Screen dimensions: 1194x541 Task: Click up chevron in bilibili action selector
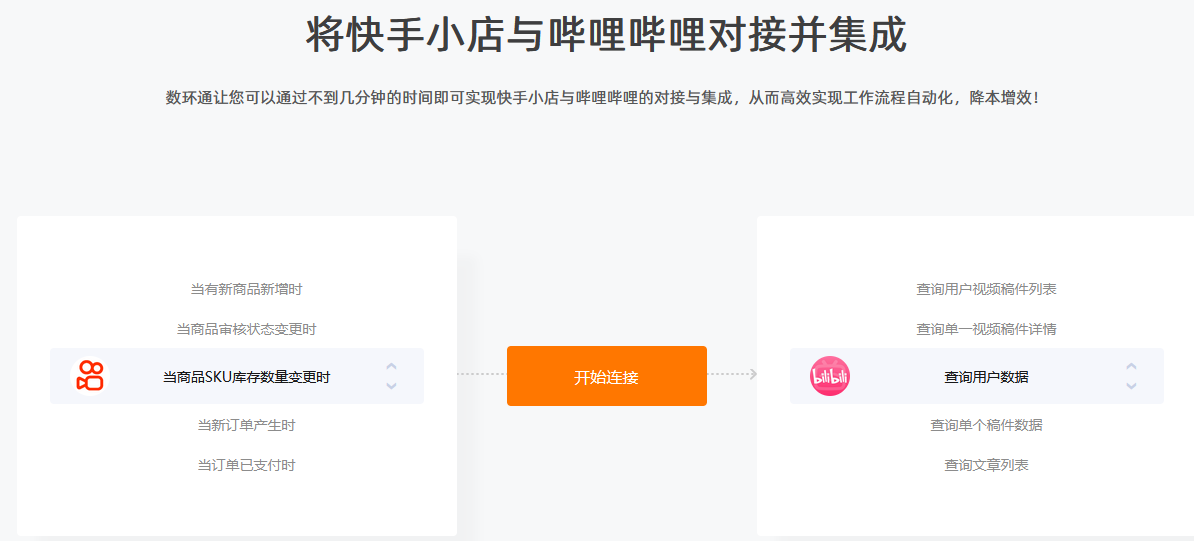pyautogui.click(x=1132, y=367)
